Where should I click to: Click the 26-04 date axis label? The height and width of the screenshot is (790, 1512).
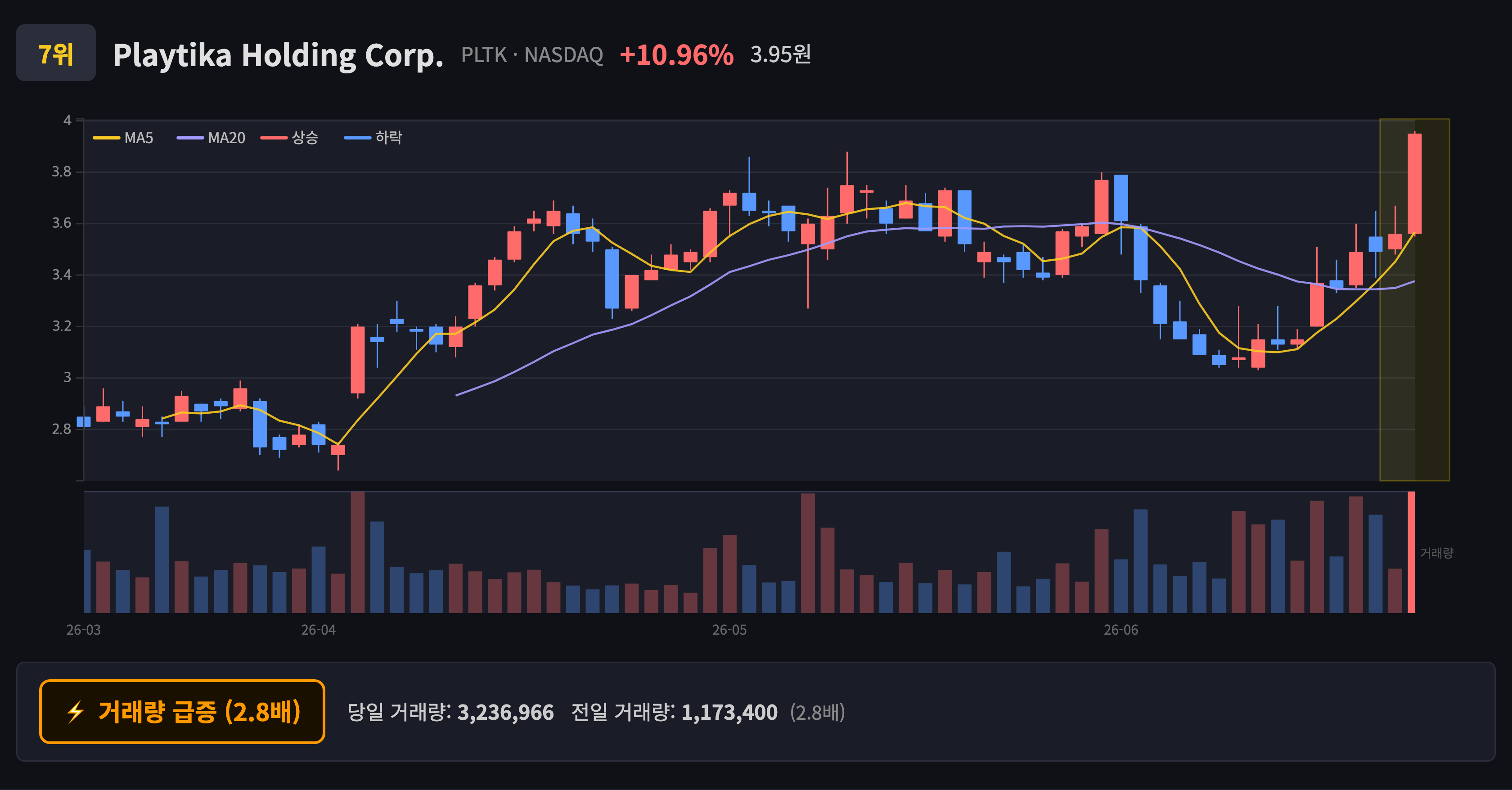[318, 630]
